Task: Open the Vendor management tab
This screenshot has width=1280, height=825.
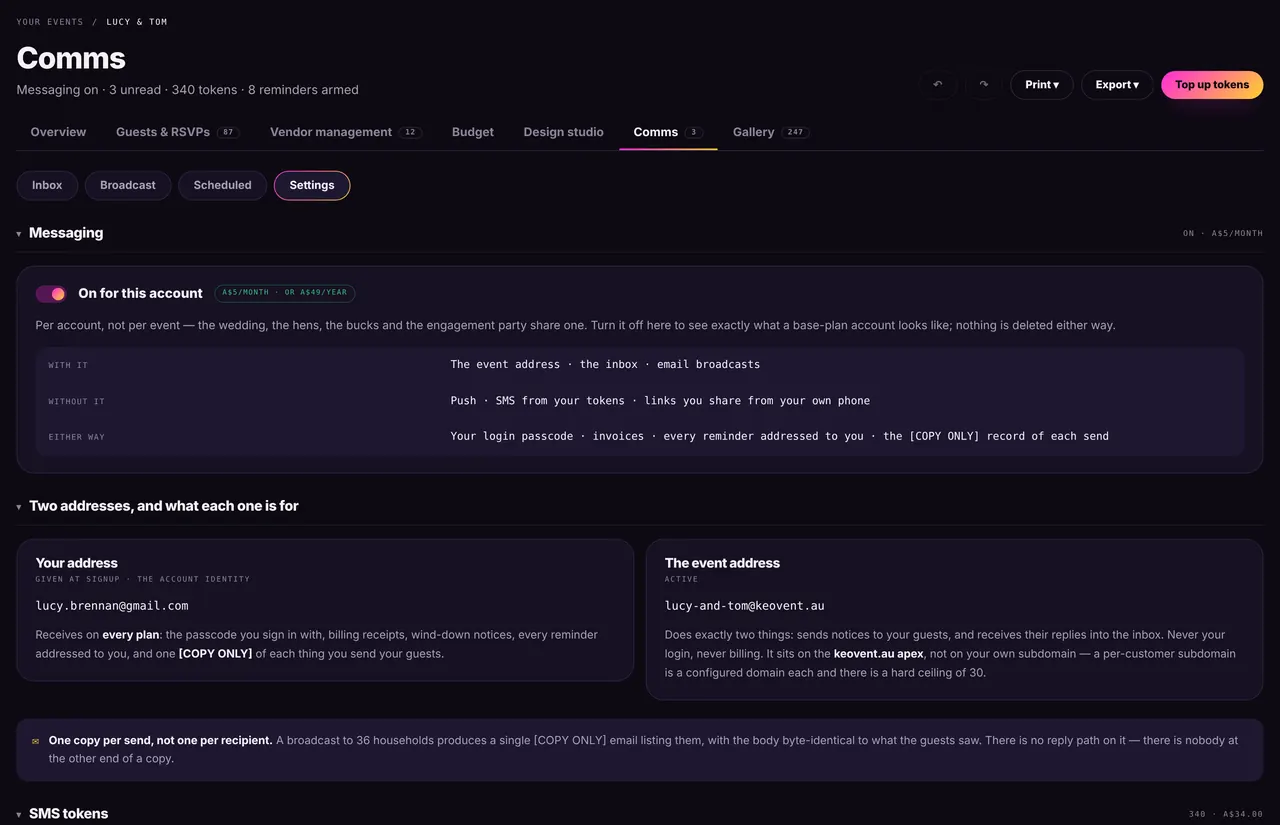Action: (345, 132)
